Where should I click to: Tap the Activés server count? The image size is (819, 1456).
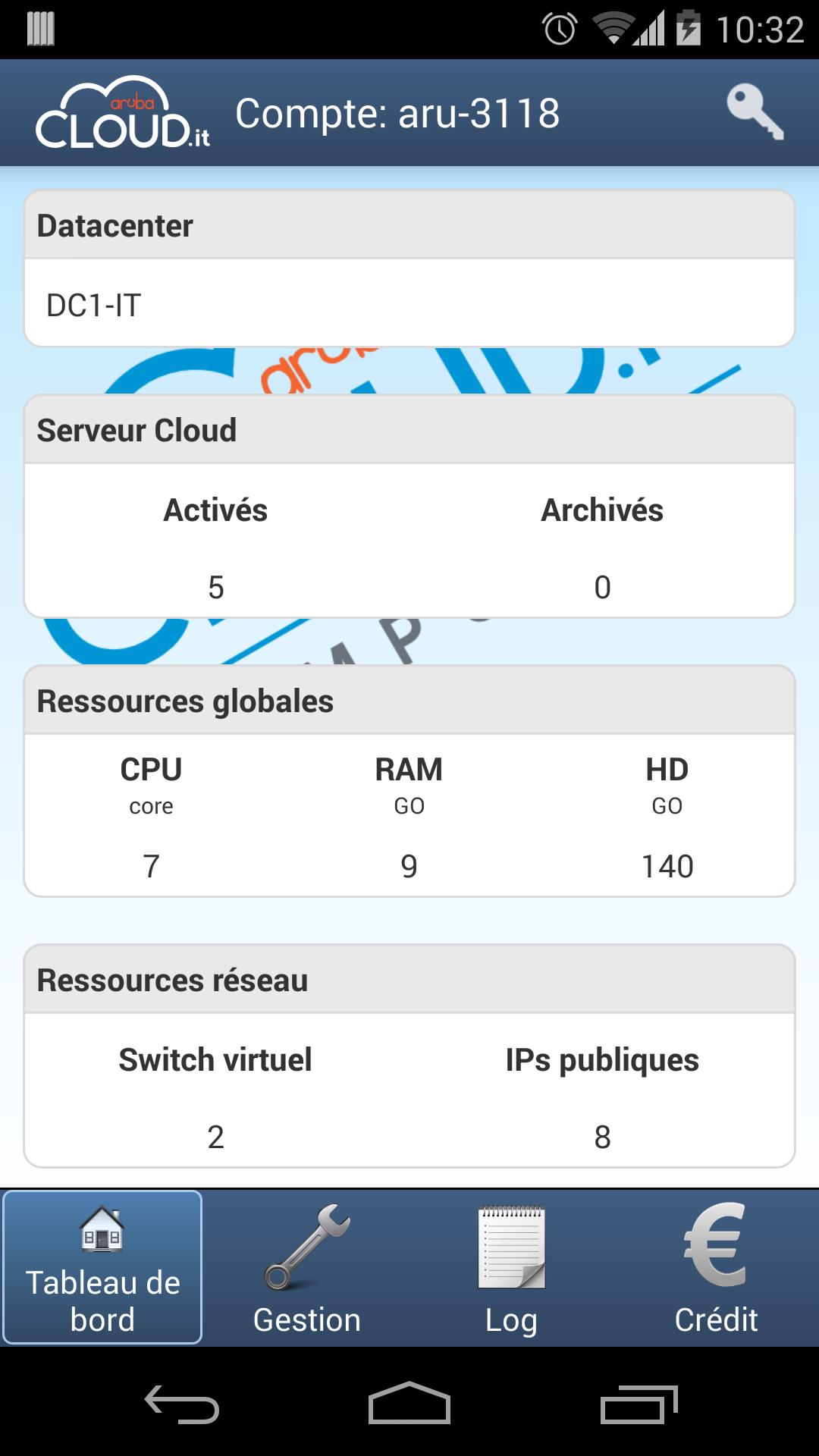click(x=216, y=587)
